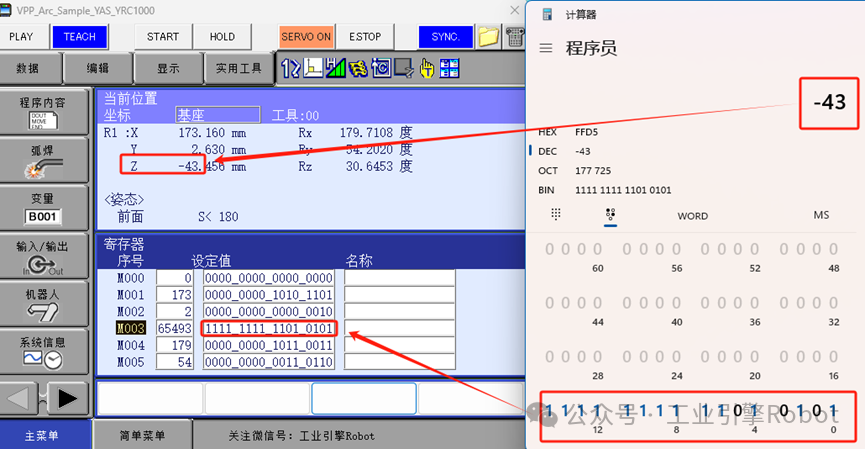Toggle calculator bit 8
The width and height of the screenshot is (865, 449).
coord(676,410)
